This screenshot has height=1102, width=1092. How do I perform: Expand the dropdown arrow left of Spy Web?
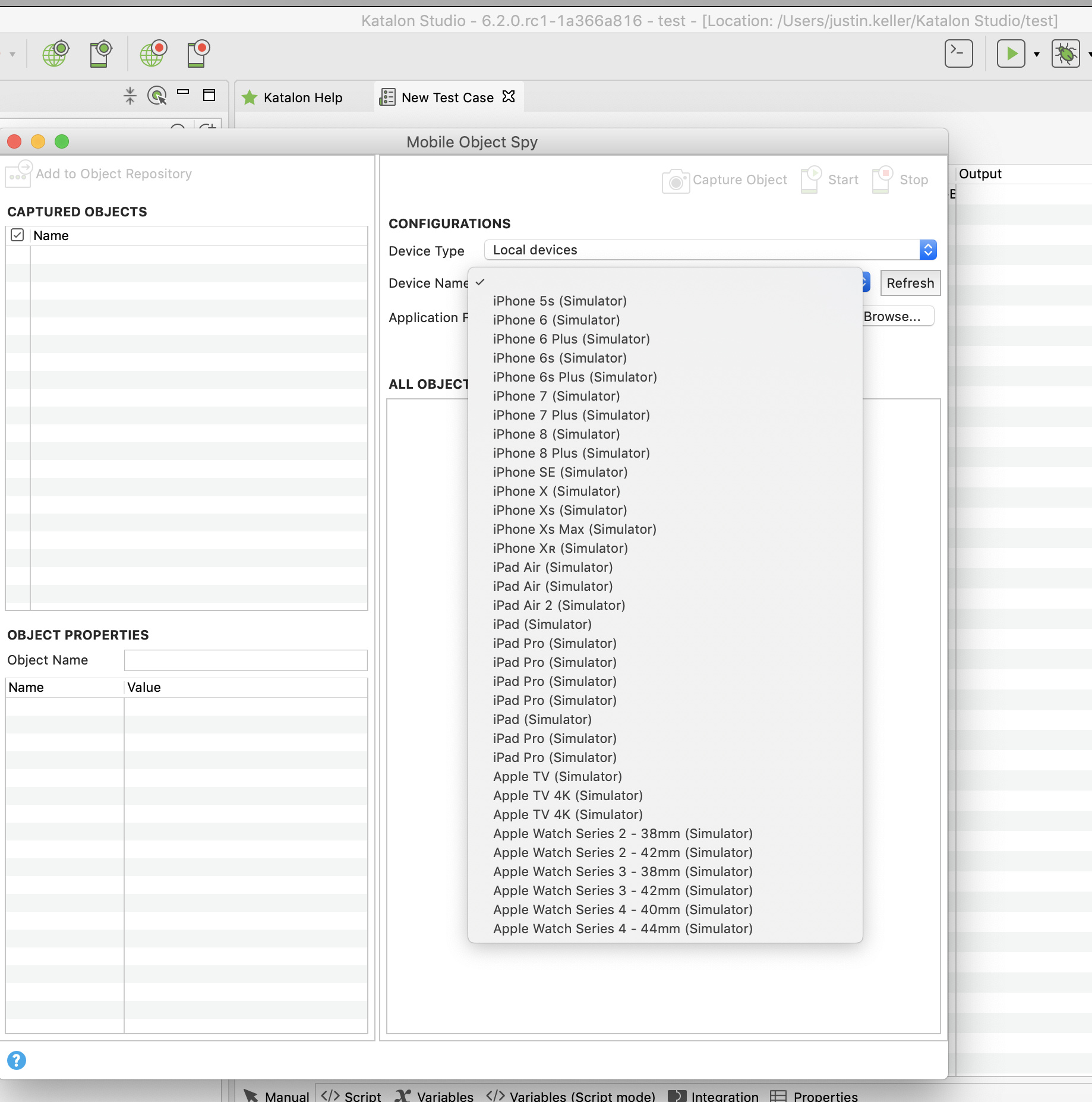12,55
